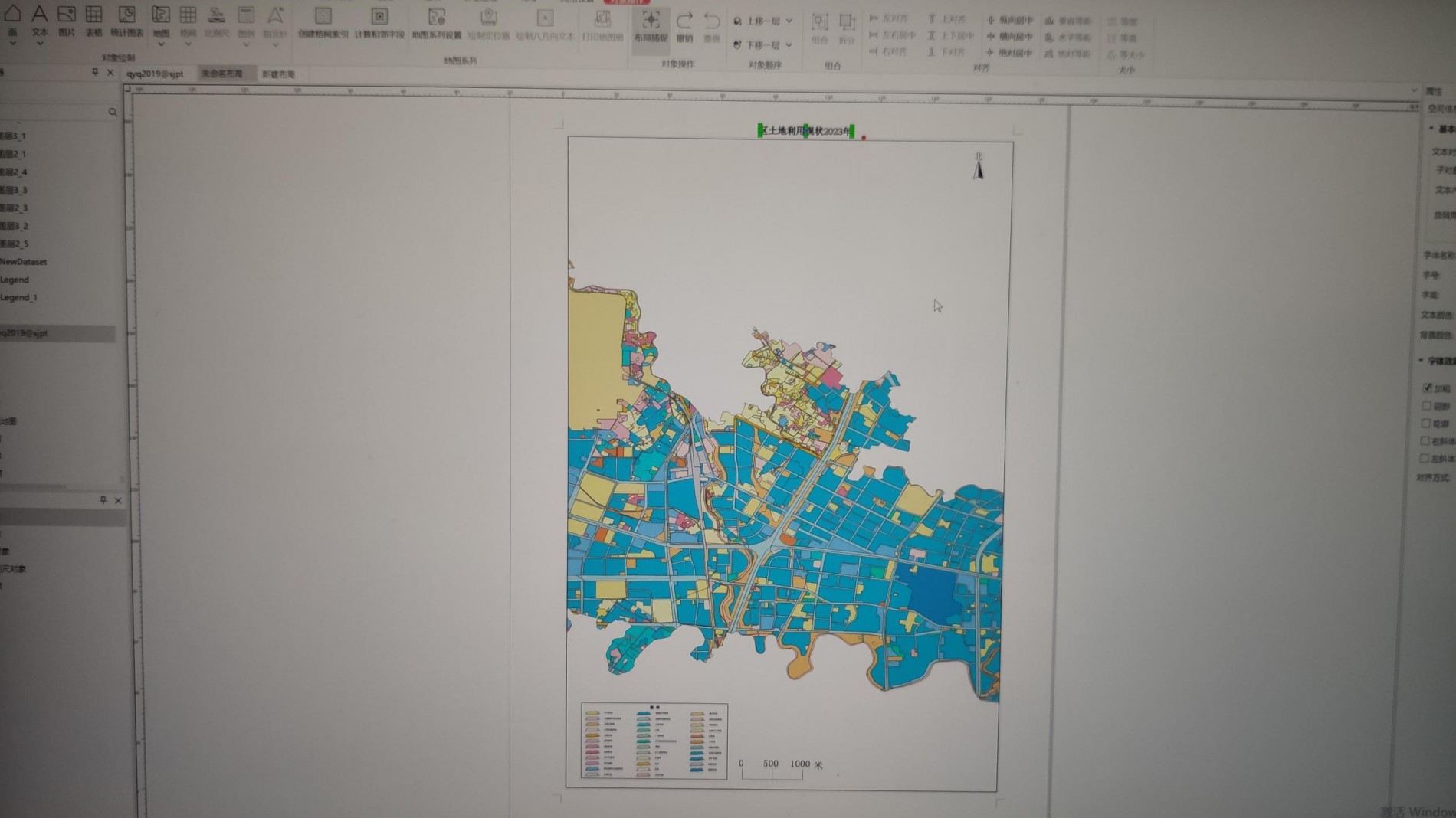Click 计算相邻字段 compute adjacent fields
The height and width of the screenshot is (818, 1456).
[x=379, y=23]
